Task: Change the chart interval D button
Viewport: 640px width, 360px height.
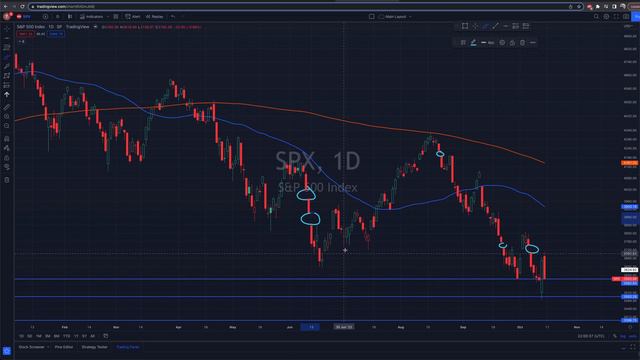Action: 58,16
